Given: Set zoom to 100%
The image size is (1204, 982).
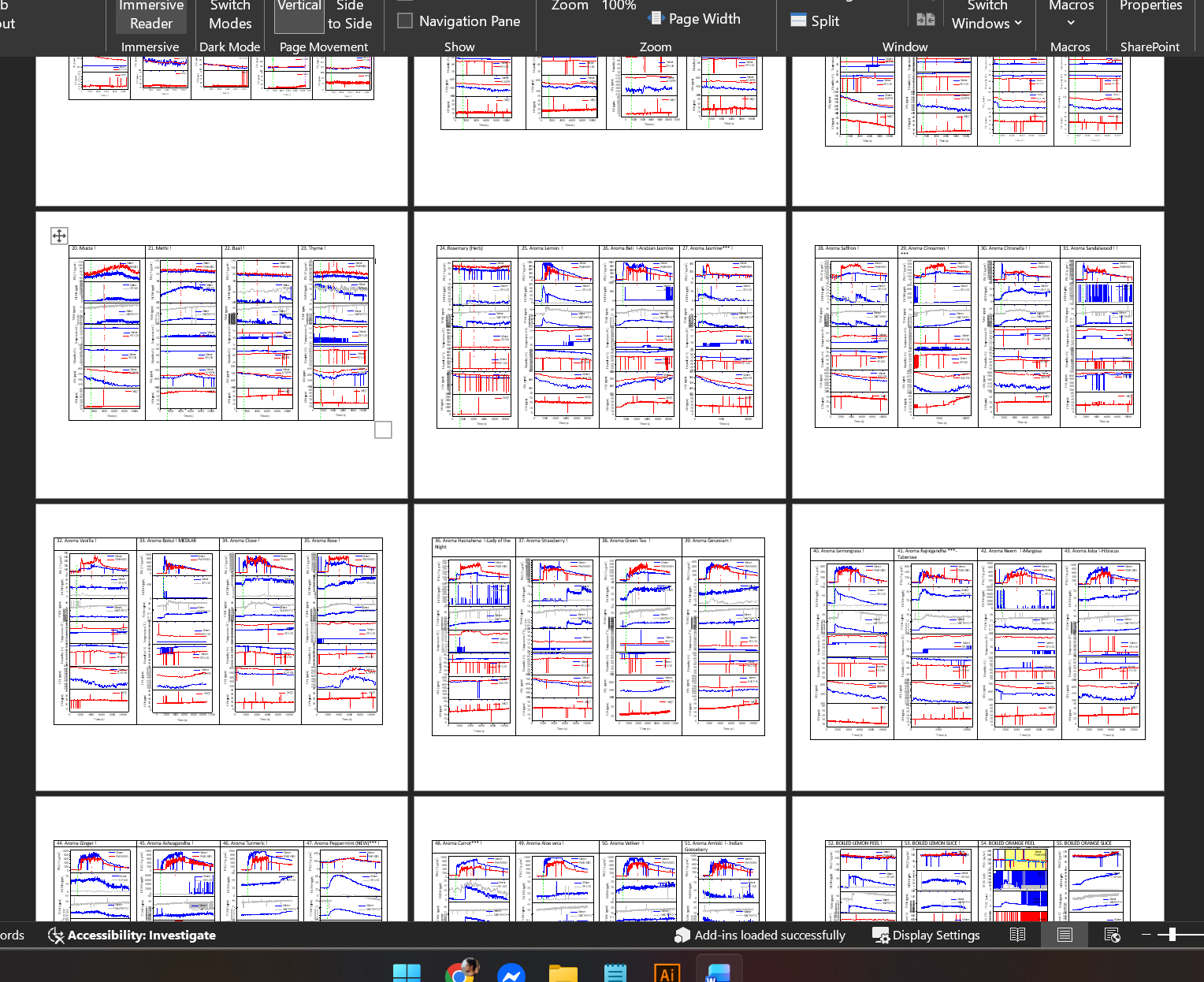Looking at the screenshot, I should pos(619,6).
